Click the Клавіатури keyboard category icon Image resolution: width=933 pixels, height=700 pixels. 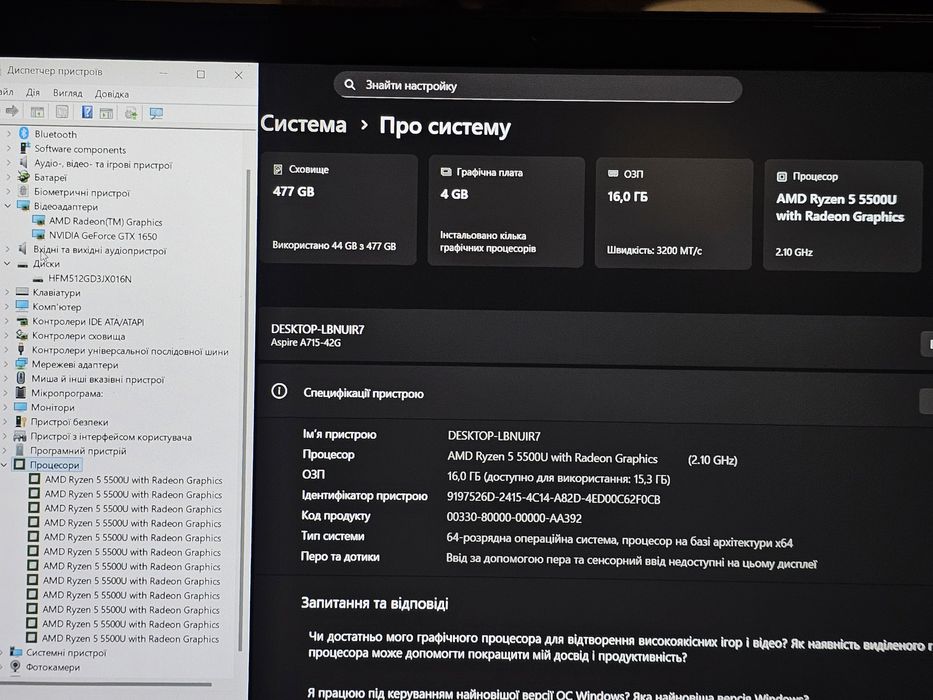[23, 292]
